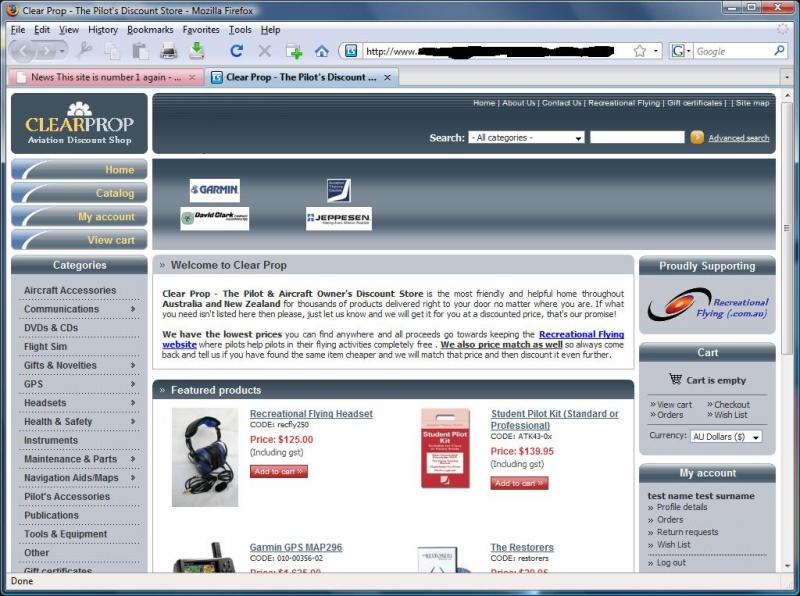Click the wrench tools toolbar icon
This screenshot has height=596, width=800.
[x=85, y=51]
